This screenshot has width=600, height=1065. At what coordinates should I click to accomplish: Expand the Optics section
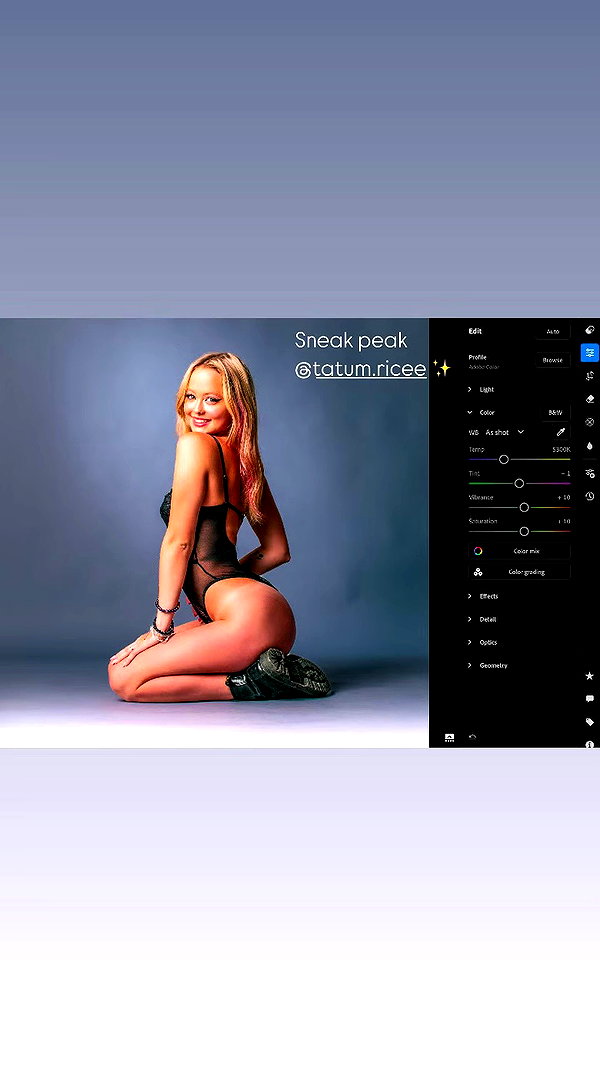(x=482, y=643)
